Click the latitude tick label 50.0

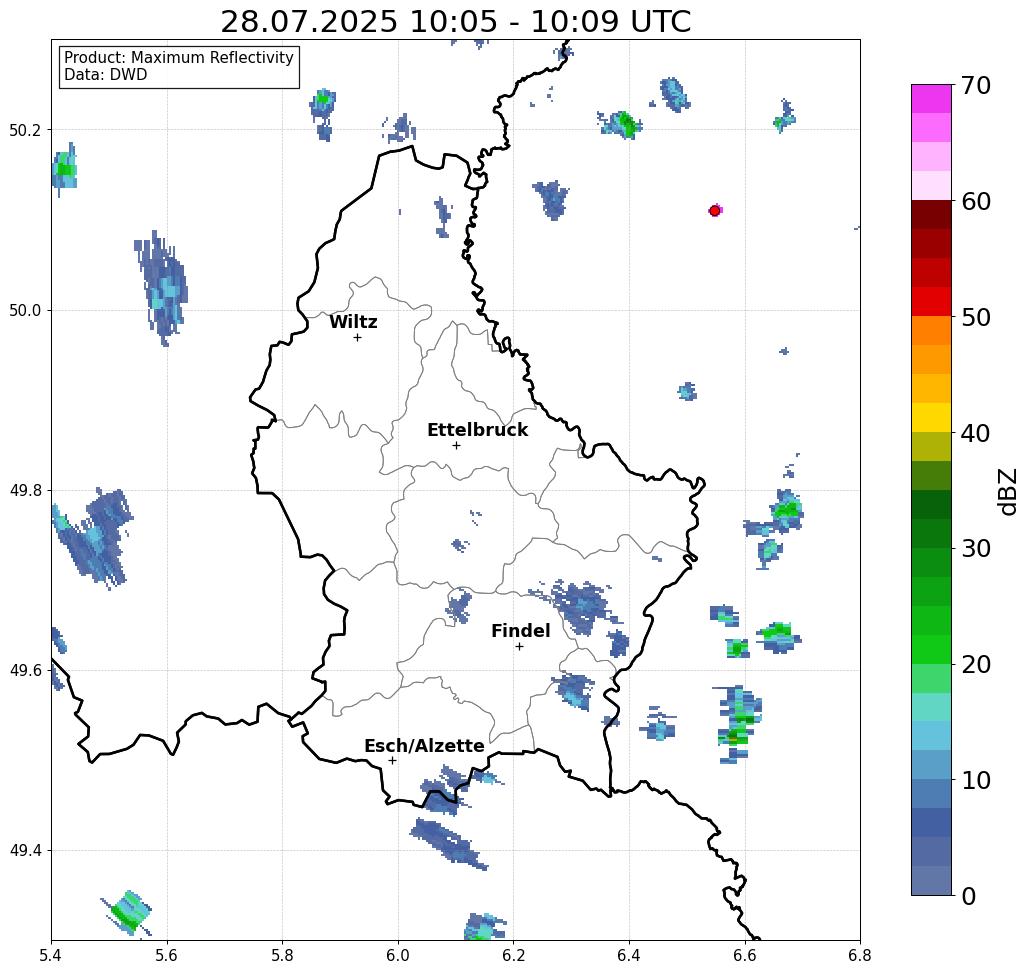pos(25,310)
